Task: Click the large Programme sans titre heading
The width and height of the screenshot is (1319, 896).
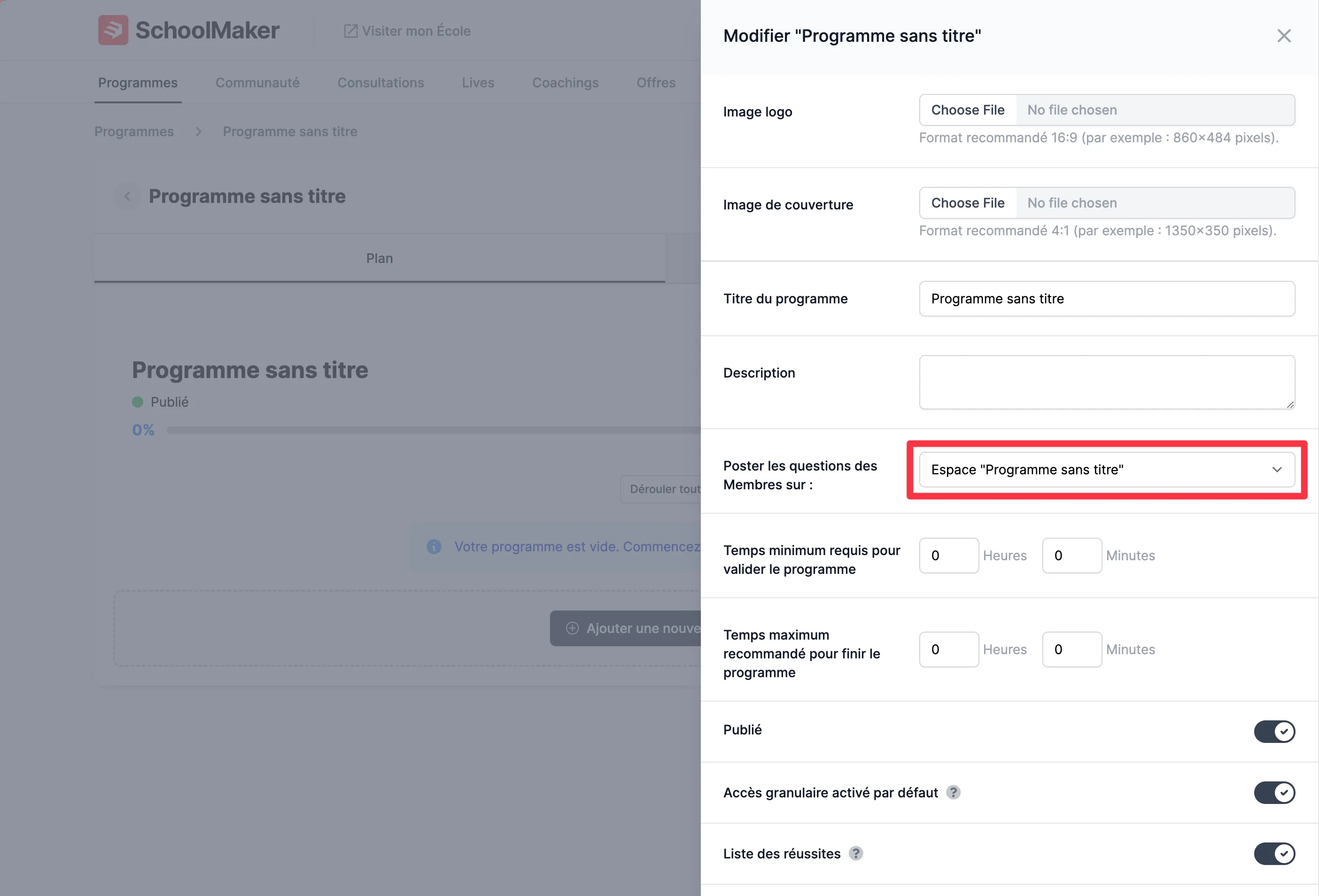Action: [x=250, y=370]
